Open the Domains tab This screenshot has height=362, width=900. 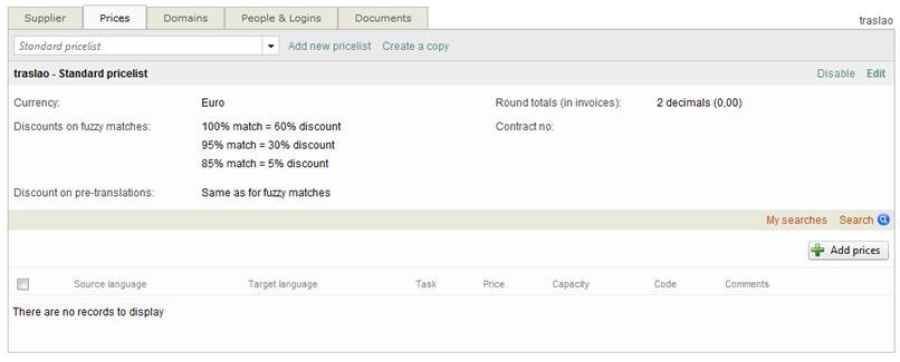(185, 18)
